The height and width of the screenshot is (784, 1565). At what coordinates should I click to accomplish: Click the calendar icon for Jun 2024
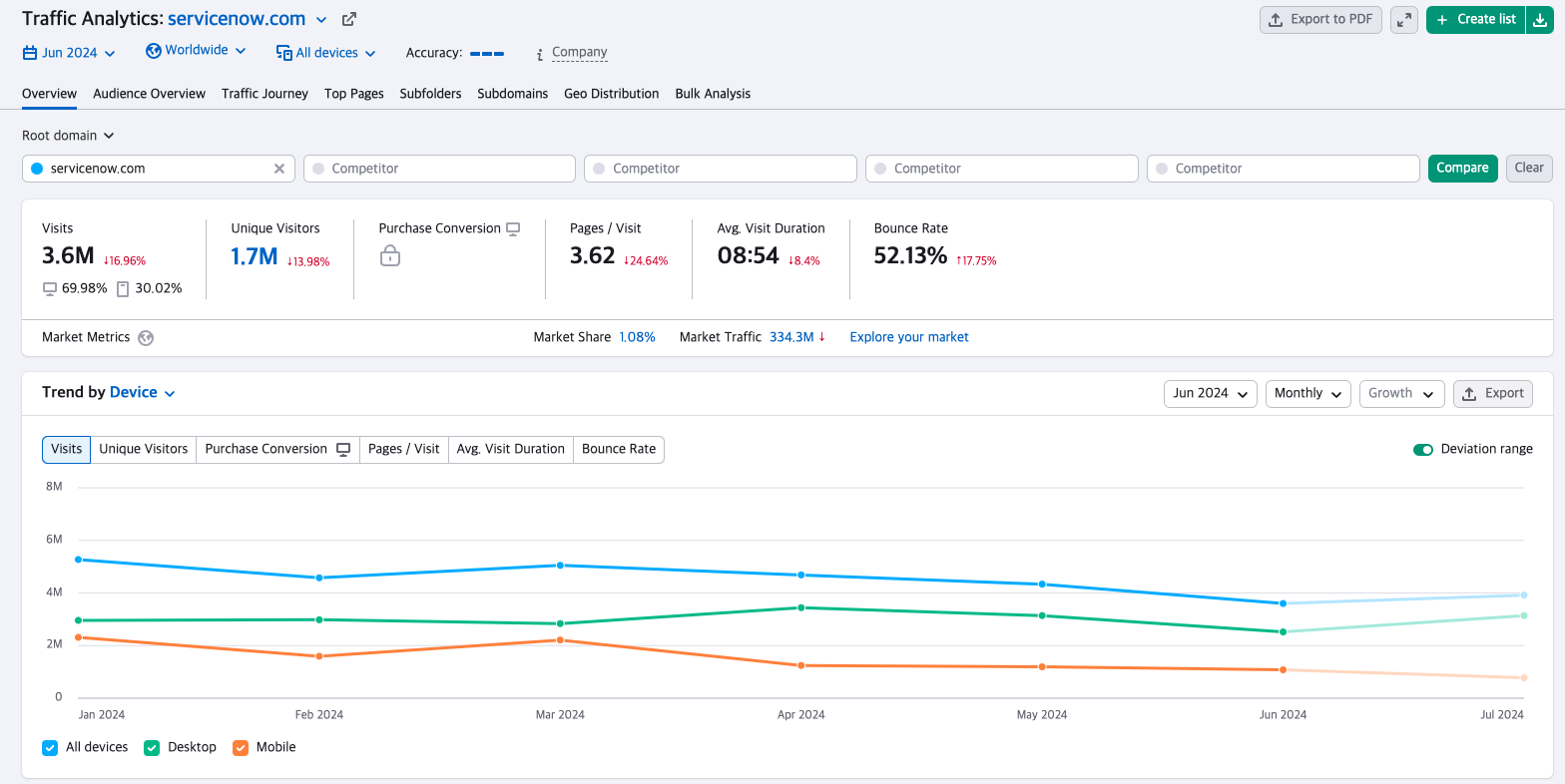click(30, 53)
